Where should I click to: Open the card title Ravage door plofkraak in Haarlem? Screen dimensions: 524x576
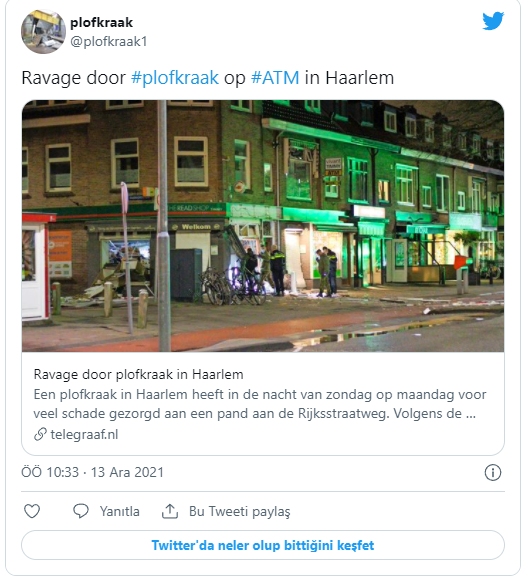click(x=139, y=374)
